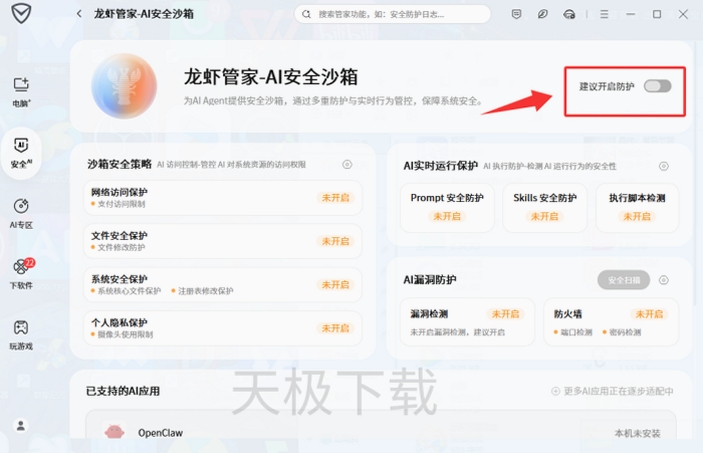This screenshot has width=703, height=453.
Task: Open the 文件安全保护 row
Action: click(223, 241)
